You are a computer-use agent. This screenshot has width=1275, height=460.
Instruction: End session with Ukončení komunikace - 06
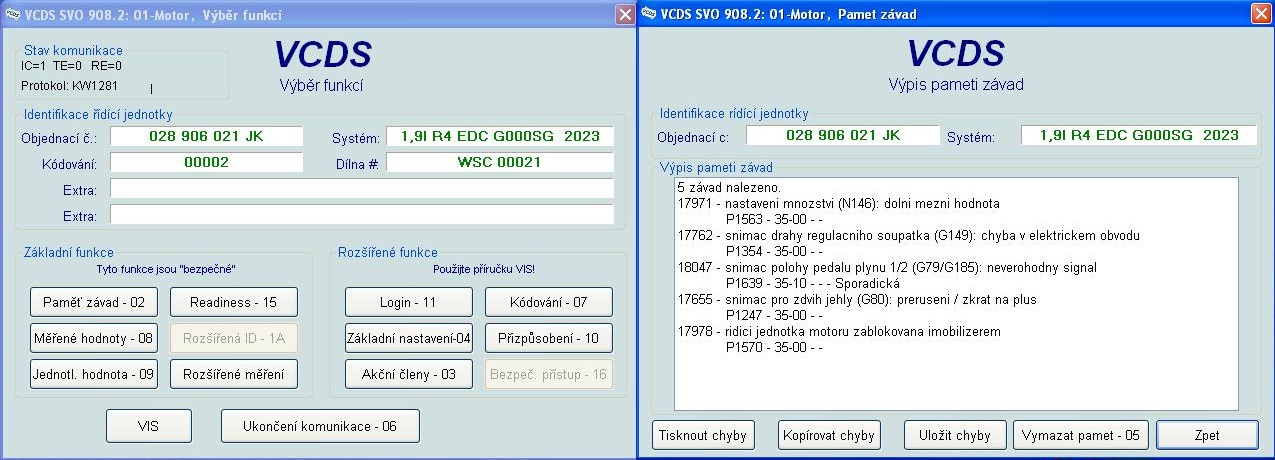pos(320,426)
